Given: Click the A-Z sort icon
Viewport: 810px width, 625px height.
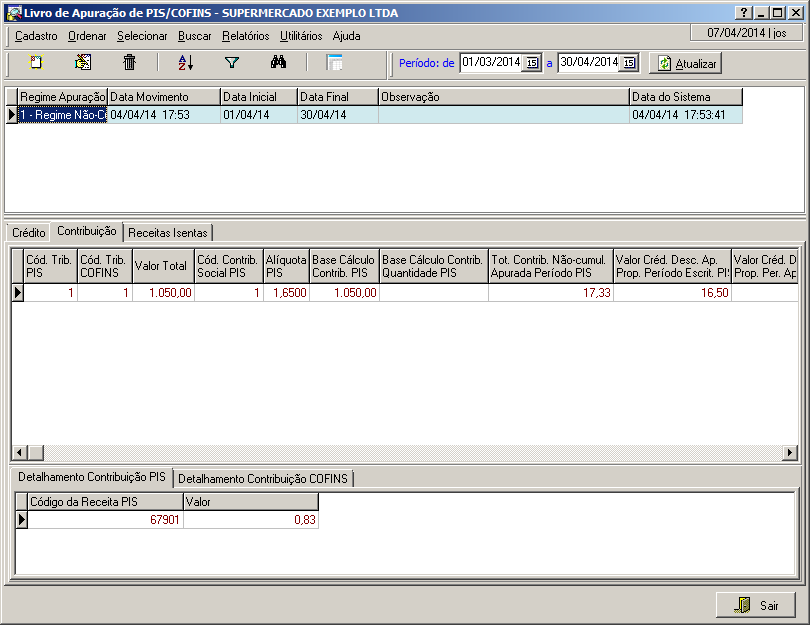Looking at the screenshot, I should [x=185, y=63].
